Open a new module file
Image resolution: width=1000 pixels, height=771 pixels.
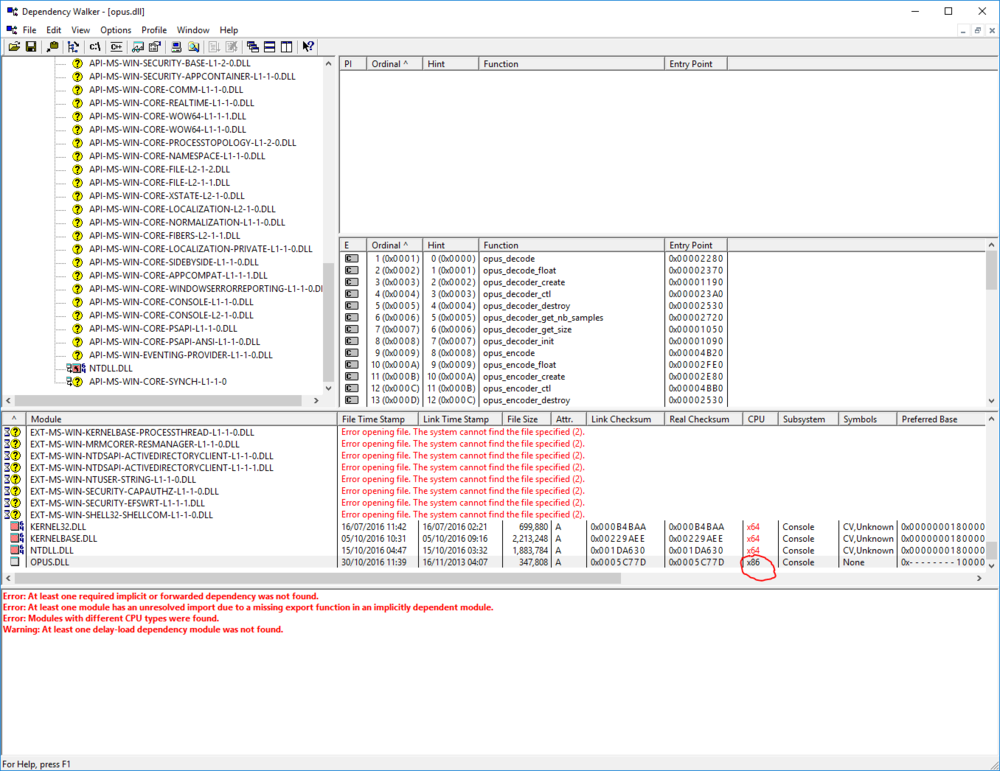tap(13, 46)
